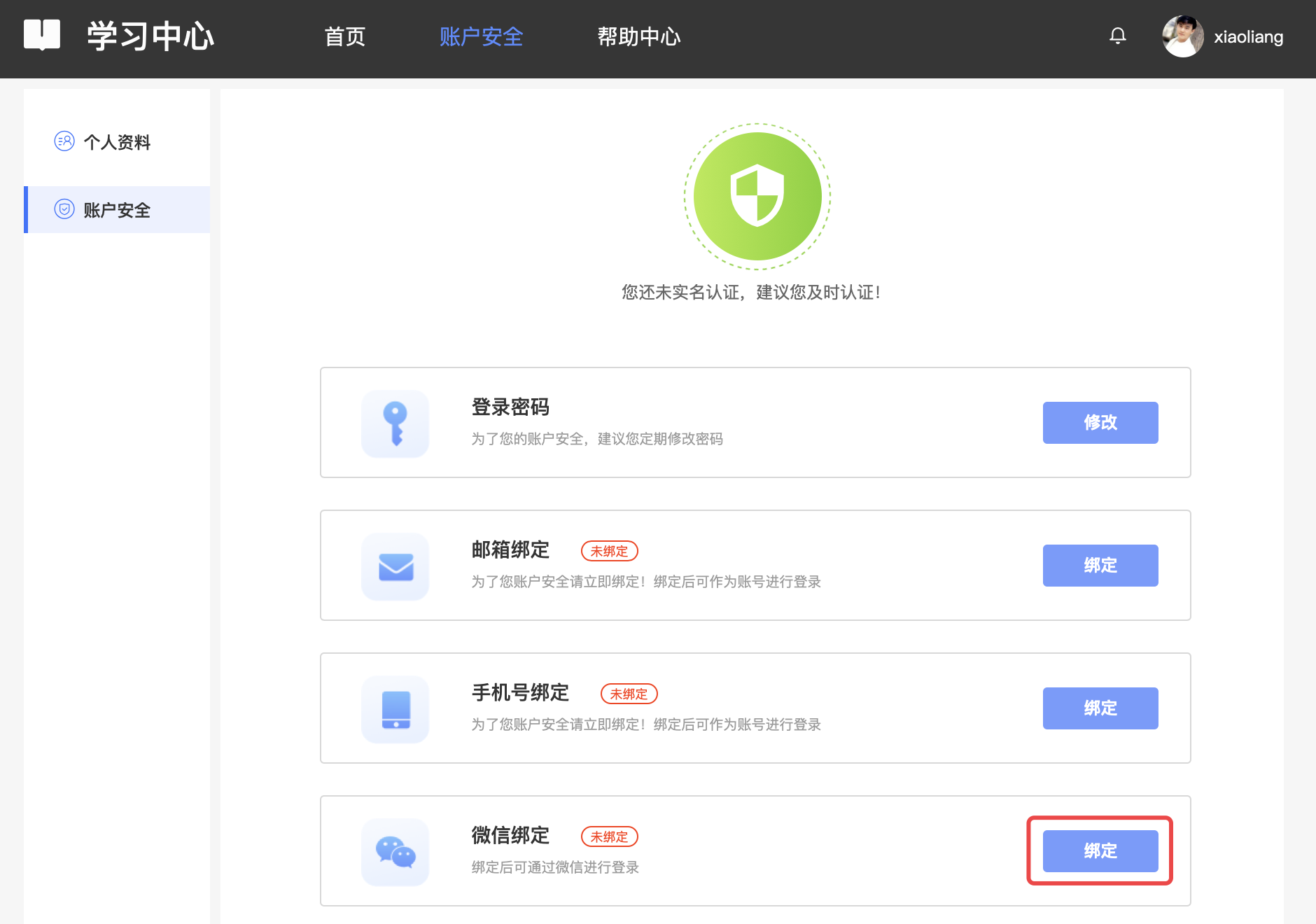This screenshot has height=924, width=1316.
Task: Click the xiaoliang username text
Action: point(1248,37)
